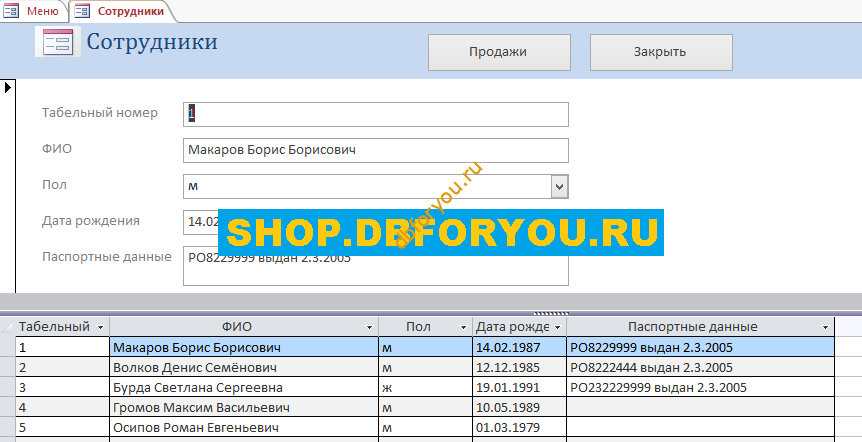This screenshot has width=862, height=442.
Task: Focus the Табельный номер input field
Action: click(x=375, y=114)
